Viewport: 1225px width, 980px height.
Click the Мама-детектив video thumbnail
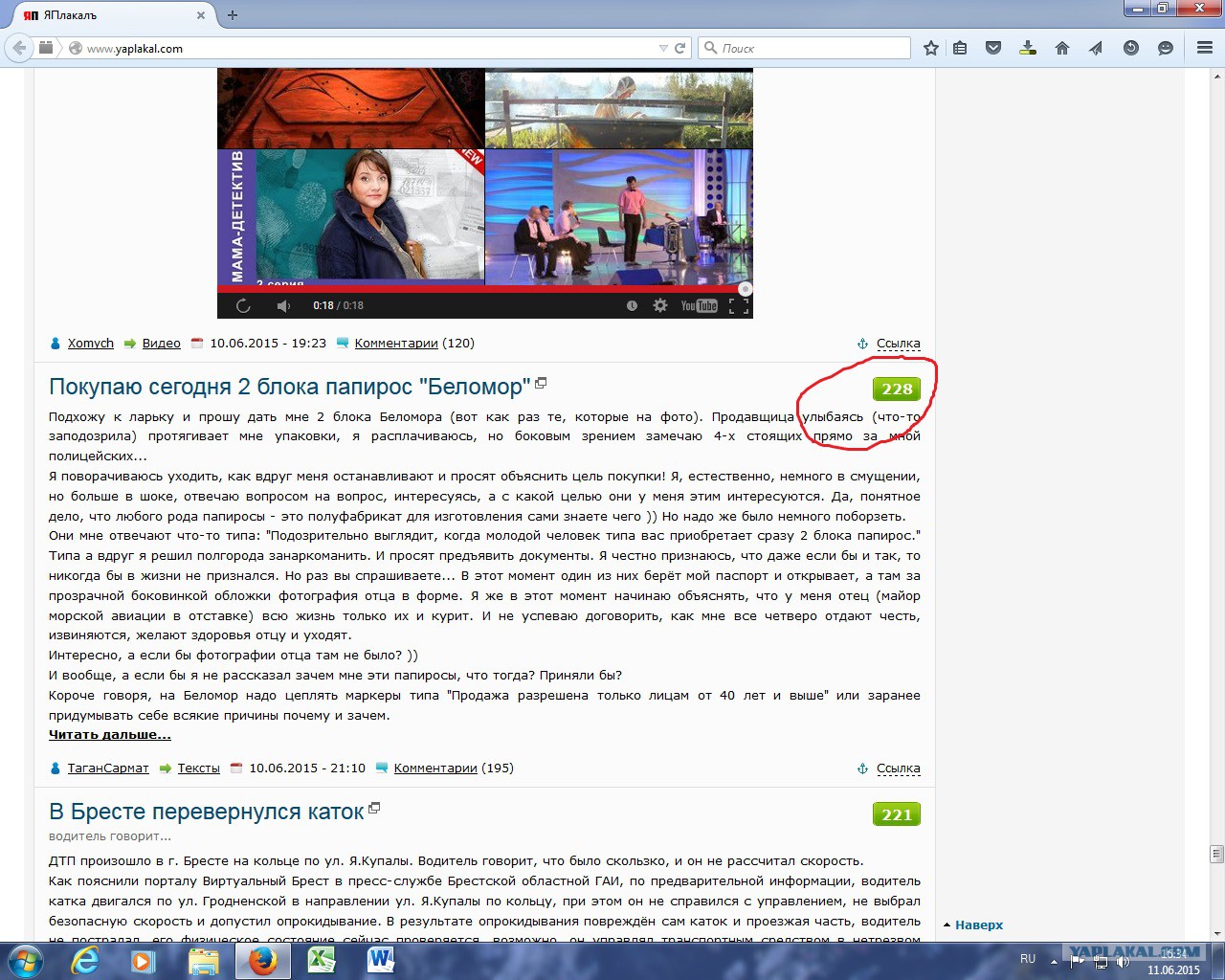click(351, 216)
